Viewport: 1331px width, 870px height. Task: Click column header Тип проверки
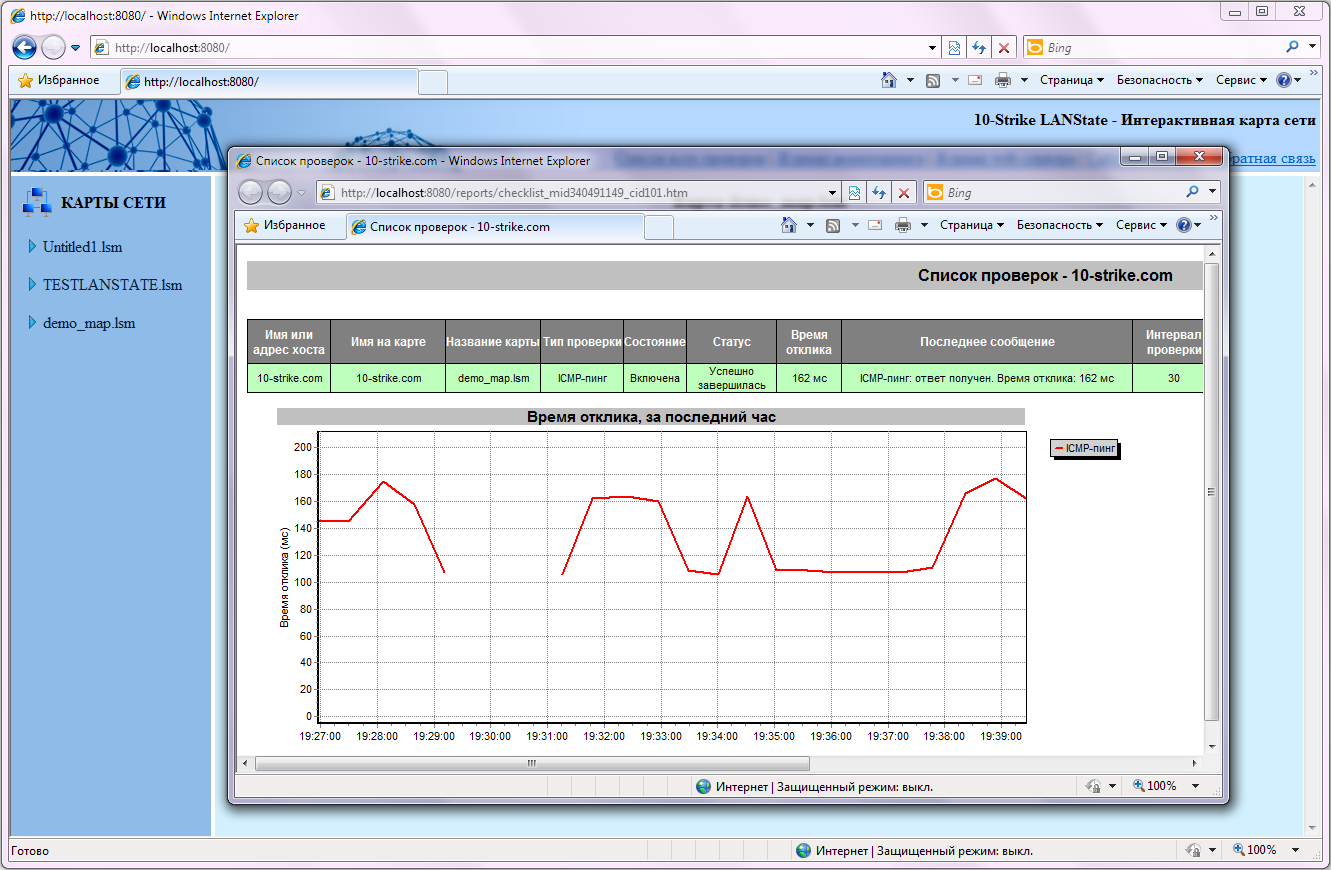[582, 342]
